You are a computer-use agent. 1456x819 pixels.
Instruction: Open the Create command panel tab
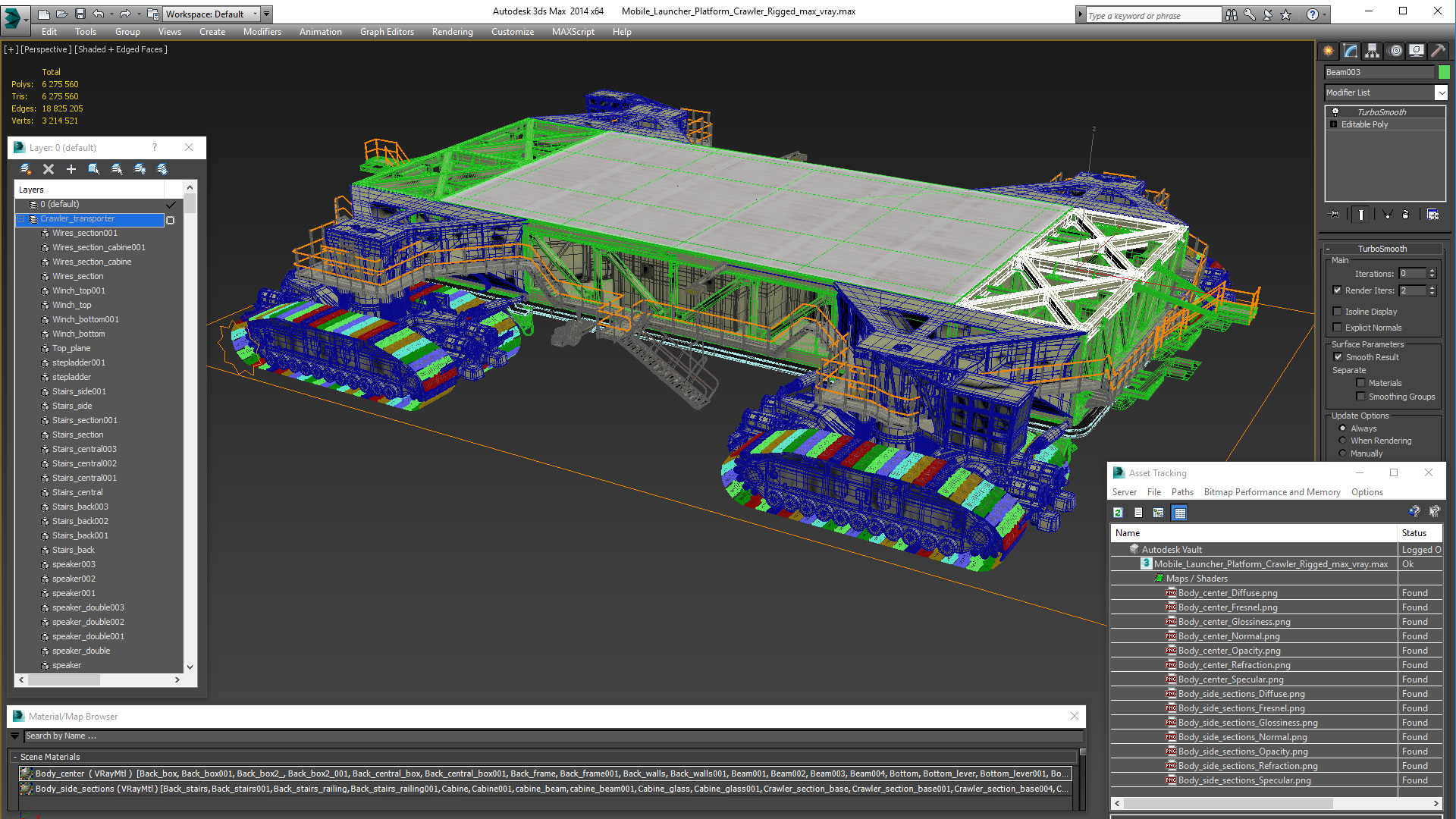[1329, 51]
